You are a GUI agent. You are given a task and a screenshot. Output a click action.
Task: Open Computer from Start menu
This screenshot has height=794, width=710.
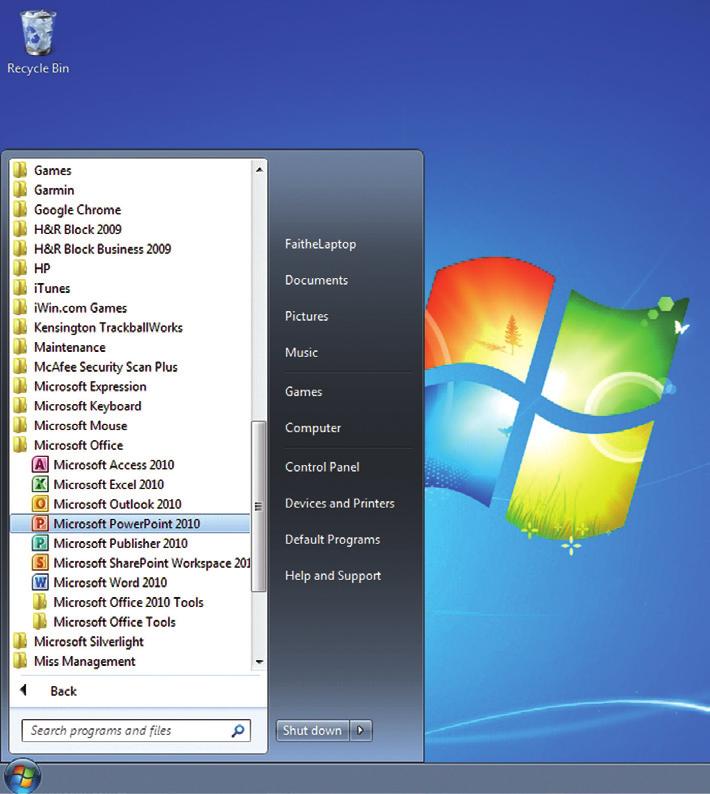[x=312, y=428]
